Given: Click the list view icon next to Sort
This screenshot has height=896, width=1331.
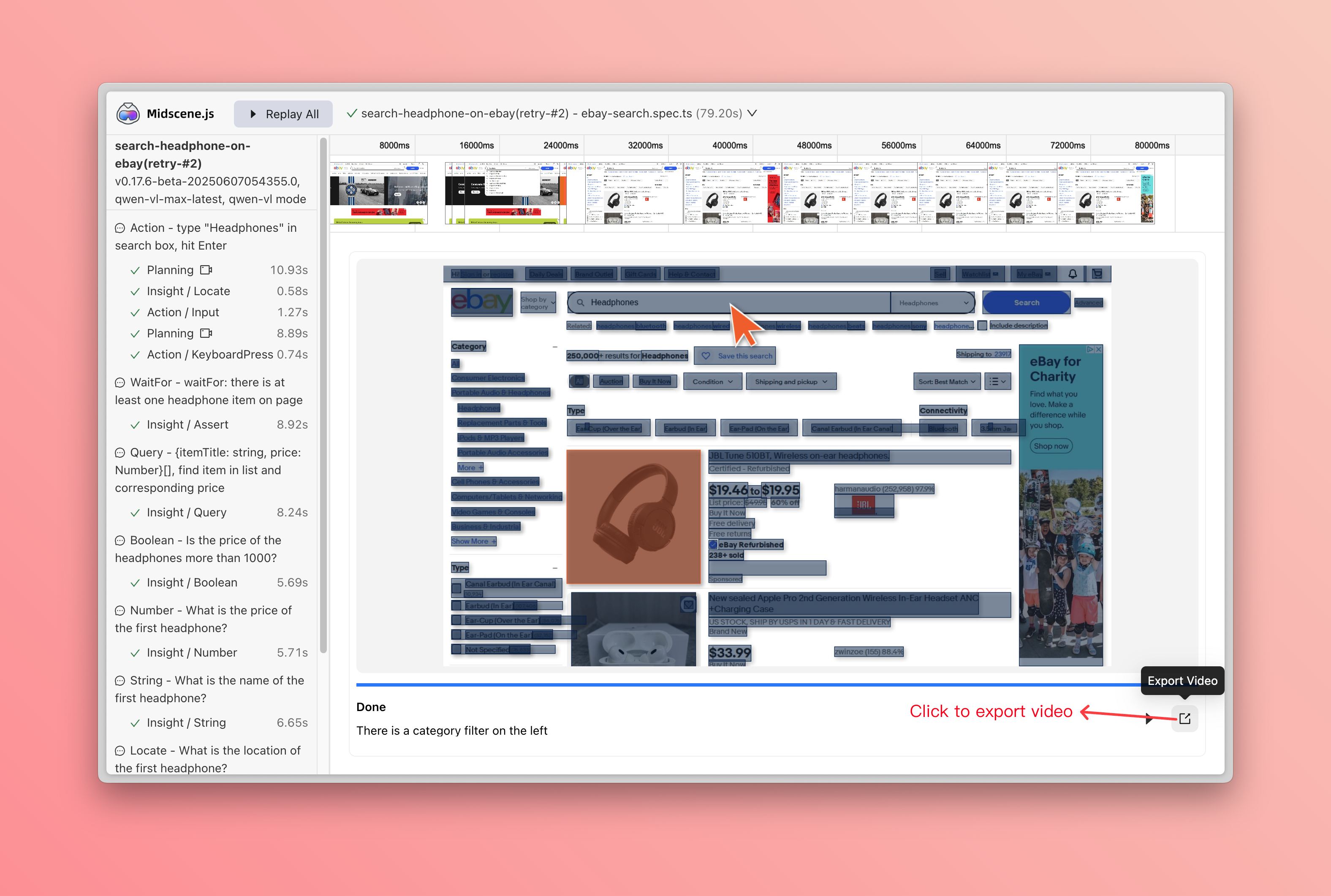Looking at the screenshot, I should point(997,382).
